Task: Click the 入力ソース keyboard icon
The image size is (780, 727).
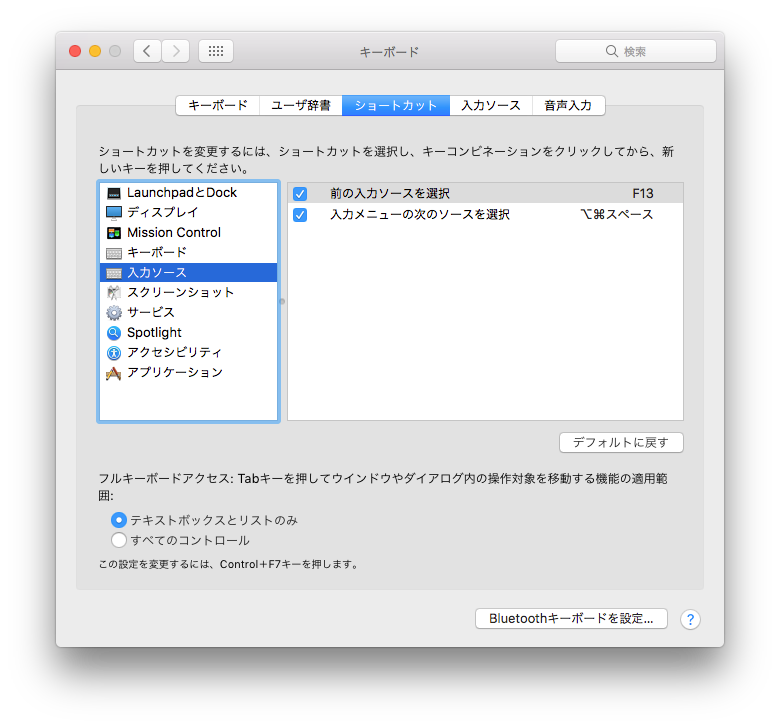Action: 114,273
